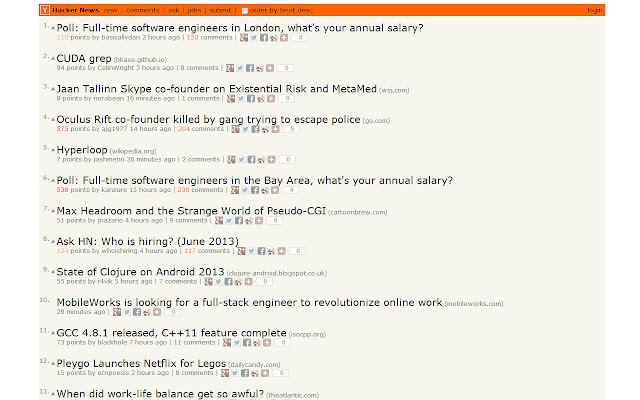The image size is (640, 400).
Task: Click the wsj.com domain label
Action: tap(394, 90)
